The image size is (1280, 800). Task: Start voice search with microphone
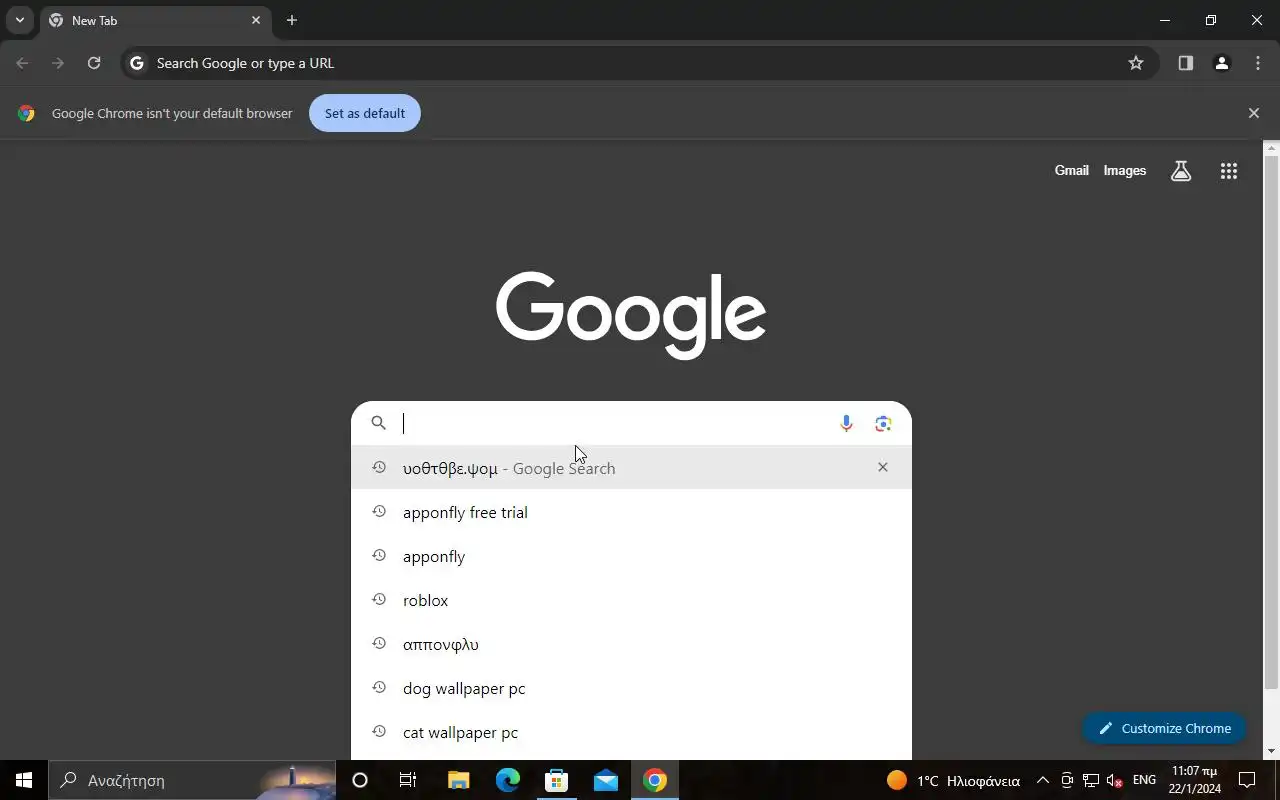pyautogui.click(x=846, y=423)
